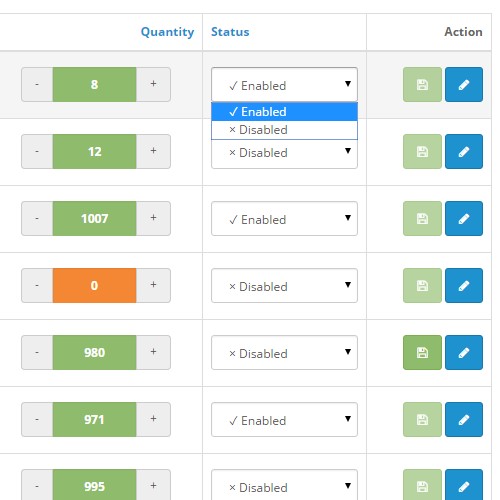Click the edit pencil in quantity 971 row
Image resolution: width=500 pixels, height=500 pixels.
pyautogui.click(x=464, y=419)
